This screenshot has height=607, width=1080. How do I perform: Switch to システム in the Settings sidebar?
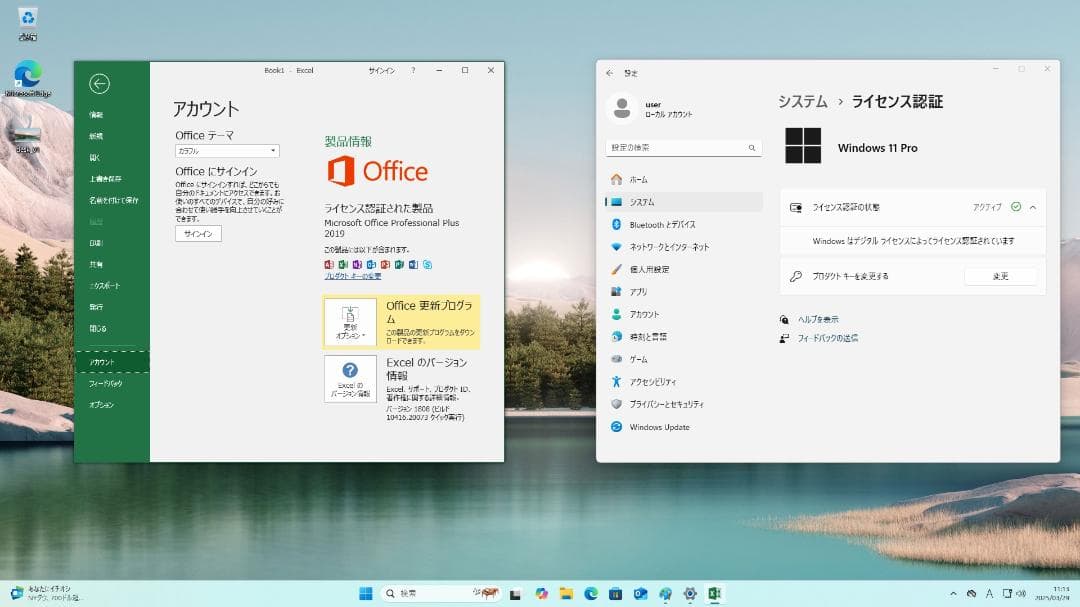[x=645, y=201]
